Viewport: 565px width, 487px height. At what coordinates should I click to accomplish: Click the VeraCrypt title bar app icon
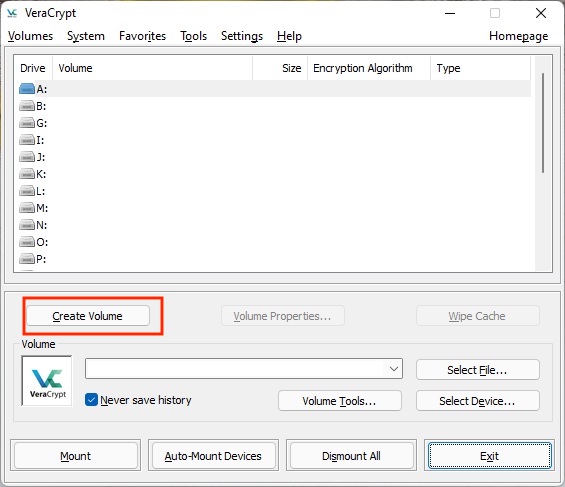(x=12, y=13)
